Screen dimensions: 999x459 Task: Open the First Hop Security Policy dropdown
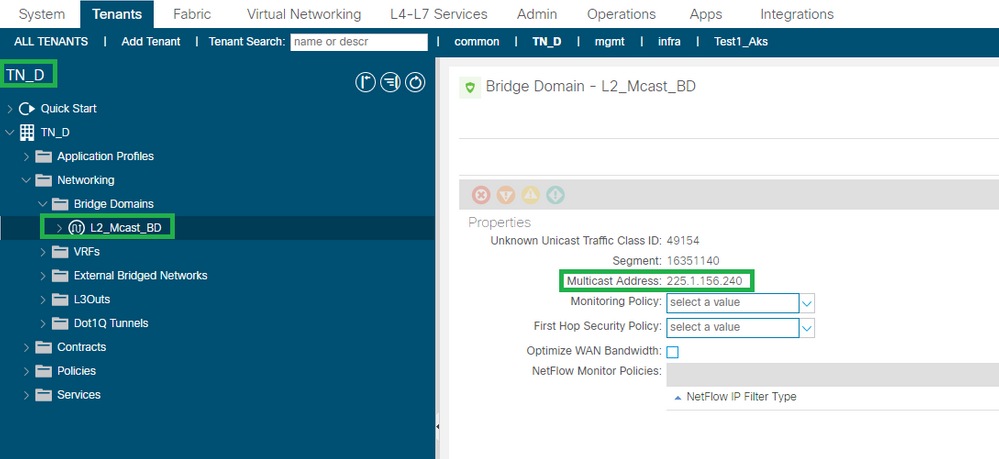click(807, 328)
